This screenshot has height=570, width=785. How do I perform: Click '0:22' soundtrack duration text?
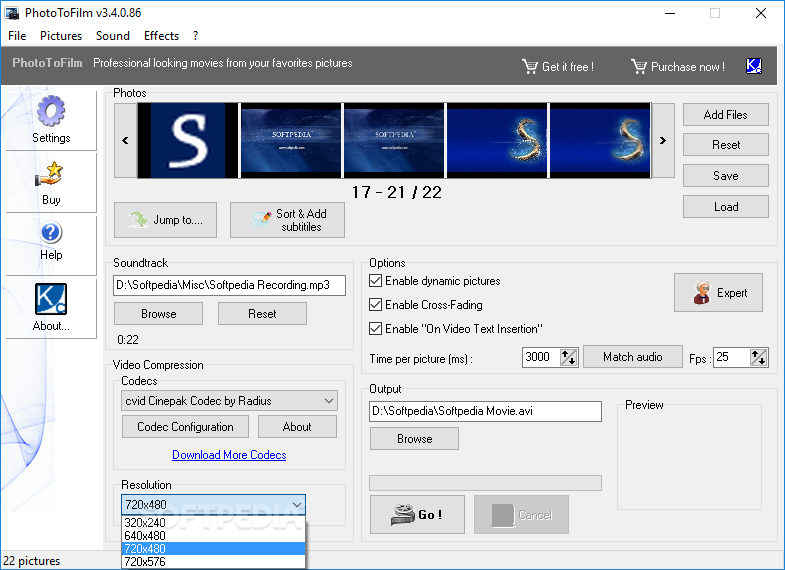[128, 340]
